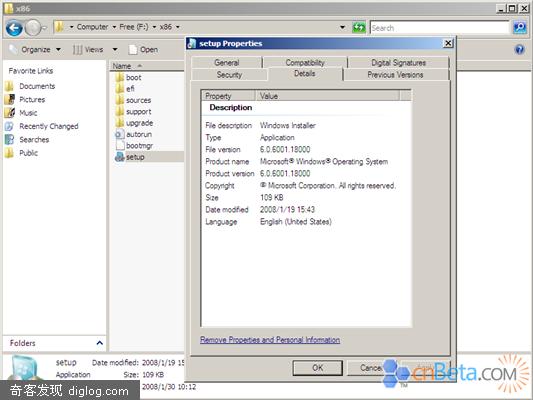The image size is (533, 400).
Task: Click the Open toolbar button
Action: tap(143, 50)
